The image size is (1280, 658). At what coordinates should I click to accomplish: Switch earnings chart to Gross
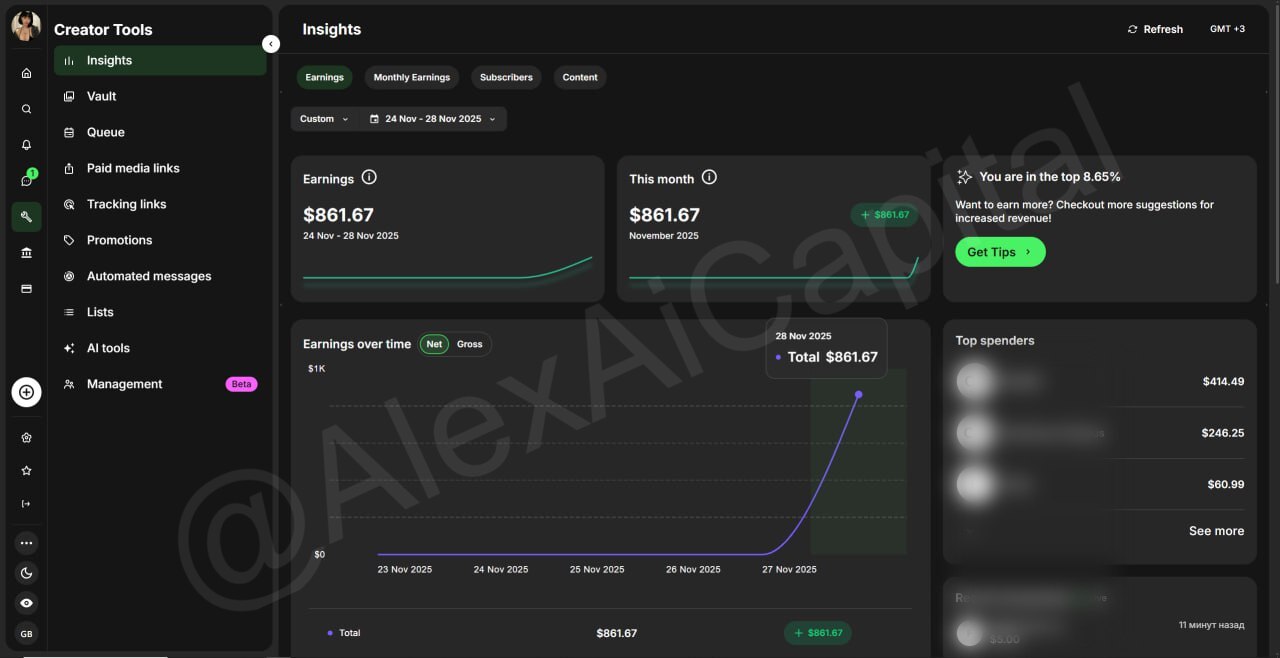coord(469,344)
